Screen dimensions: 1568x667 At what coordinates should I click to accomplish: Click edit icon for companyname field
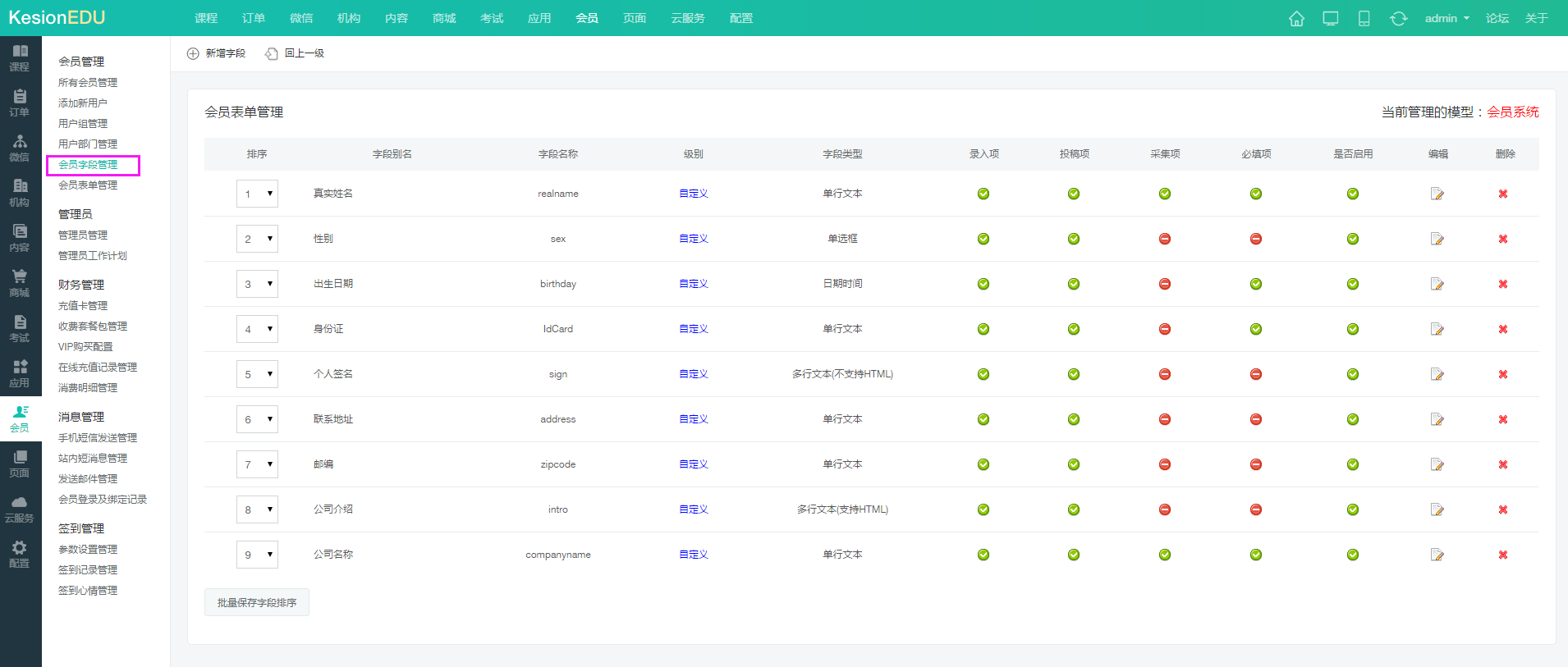click(x=1437, y=555)
